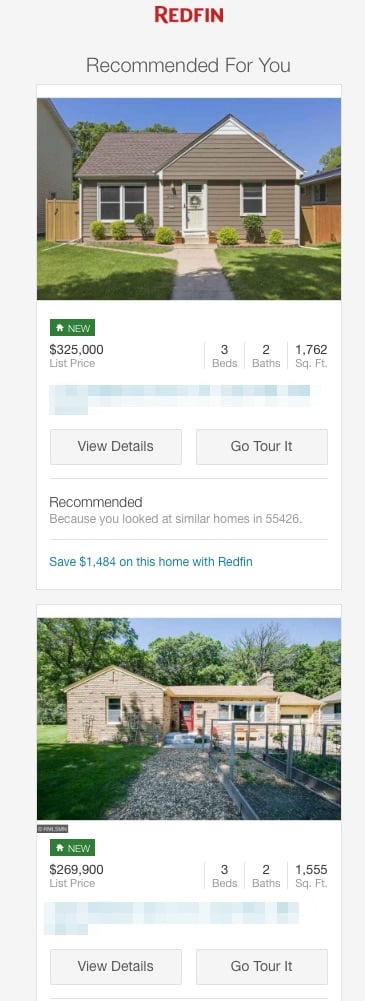The image size is (365, 1001).
Task: Click the Recommended reason text for 55426
Action: pyautogui.click(x=175, y=519)
